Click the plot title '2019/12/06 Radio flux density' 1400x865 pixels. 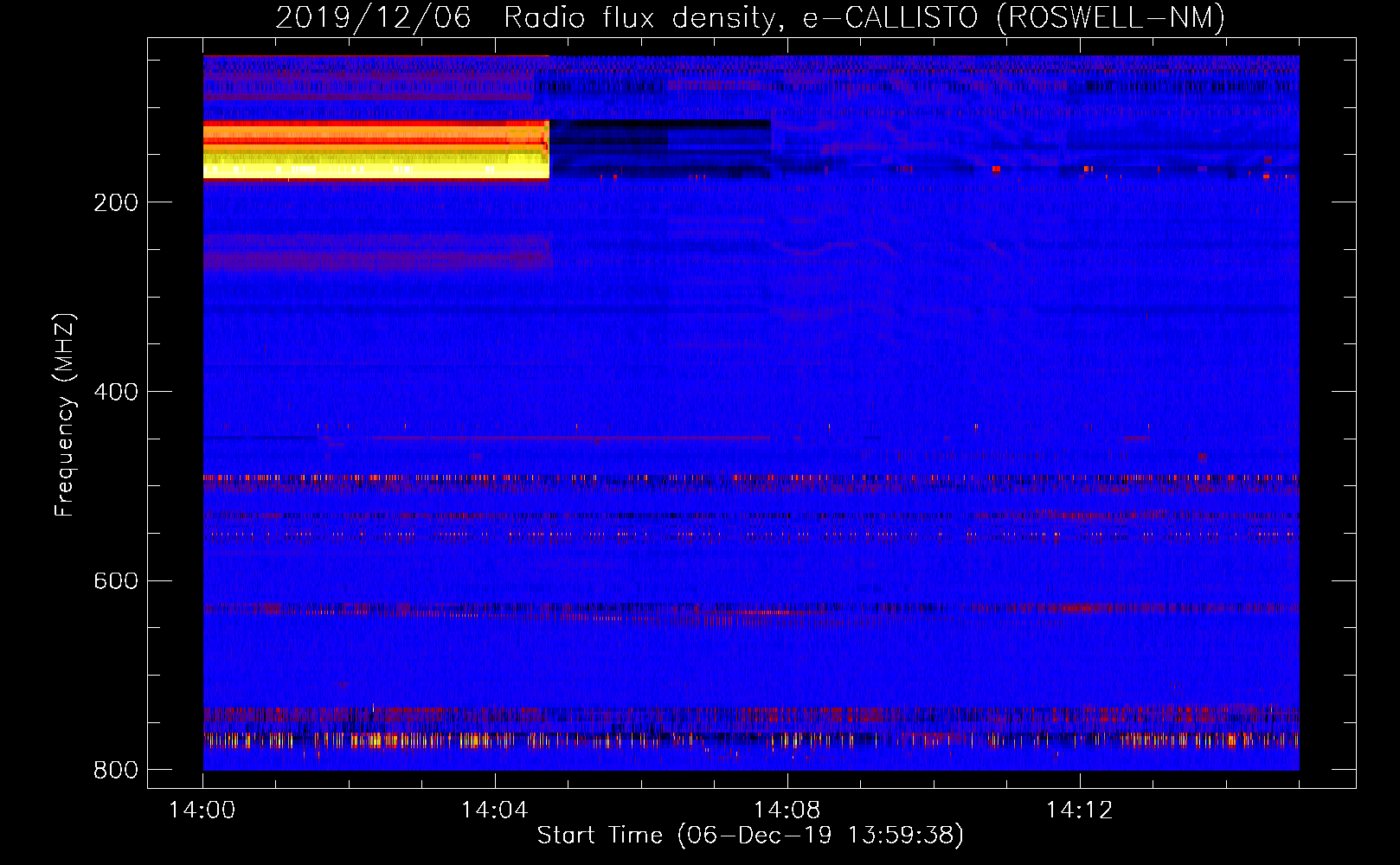coord(750,18)
